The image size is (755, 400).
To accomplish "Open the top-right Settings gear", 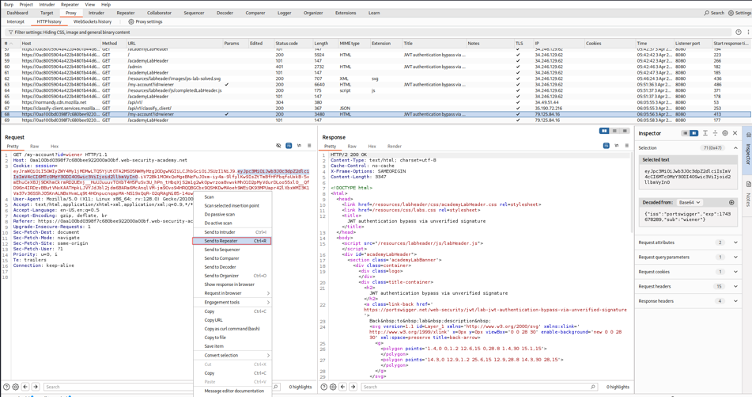I will [x=740, y=13].
